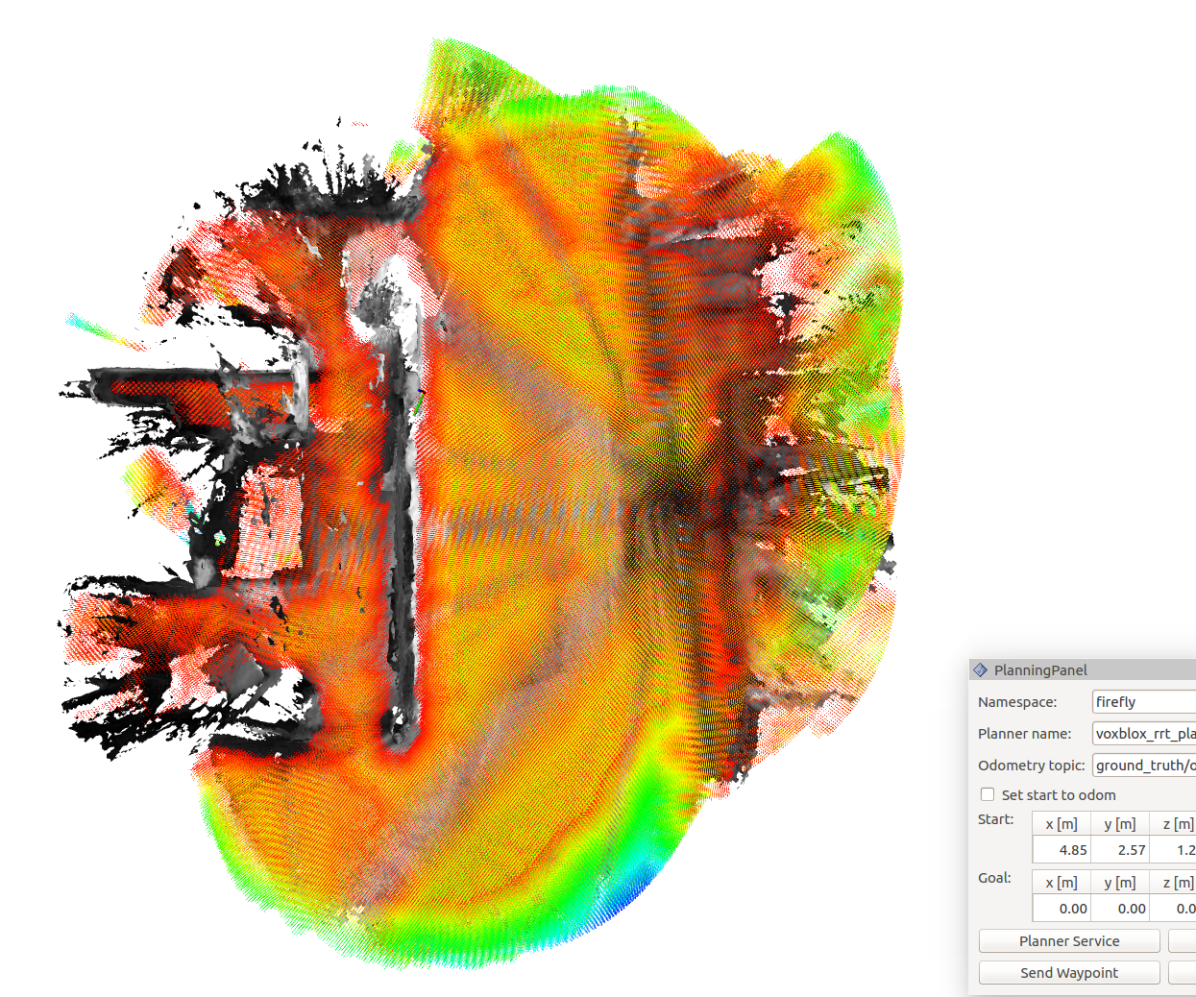Select the Goal y value cell
Viewport: 1196px width, 997px height.
click(x=1120, y=909)
